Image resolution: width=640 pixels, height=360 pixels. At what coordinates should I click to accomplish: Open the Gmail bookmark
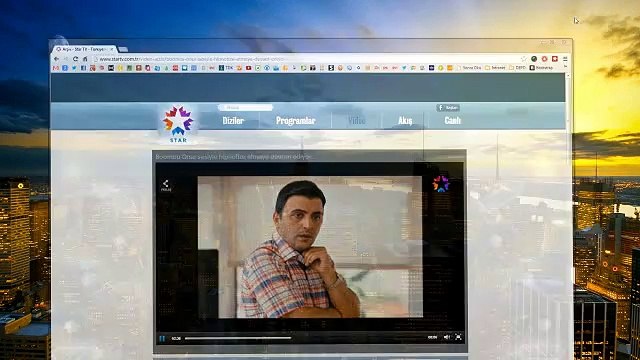point(56,68)
